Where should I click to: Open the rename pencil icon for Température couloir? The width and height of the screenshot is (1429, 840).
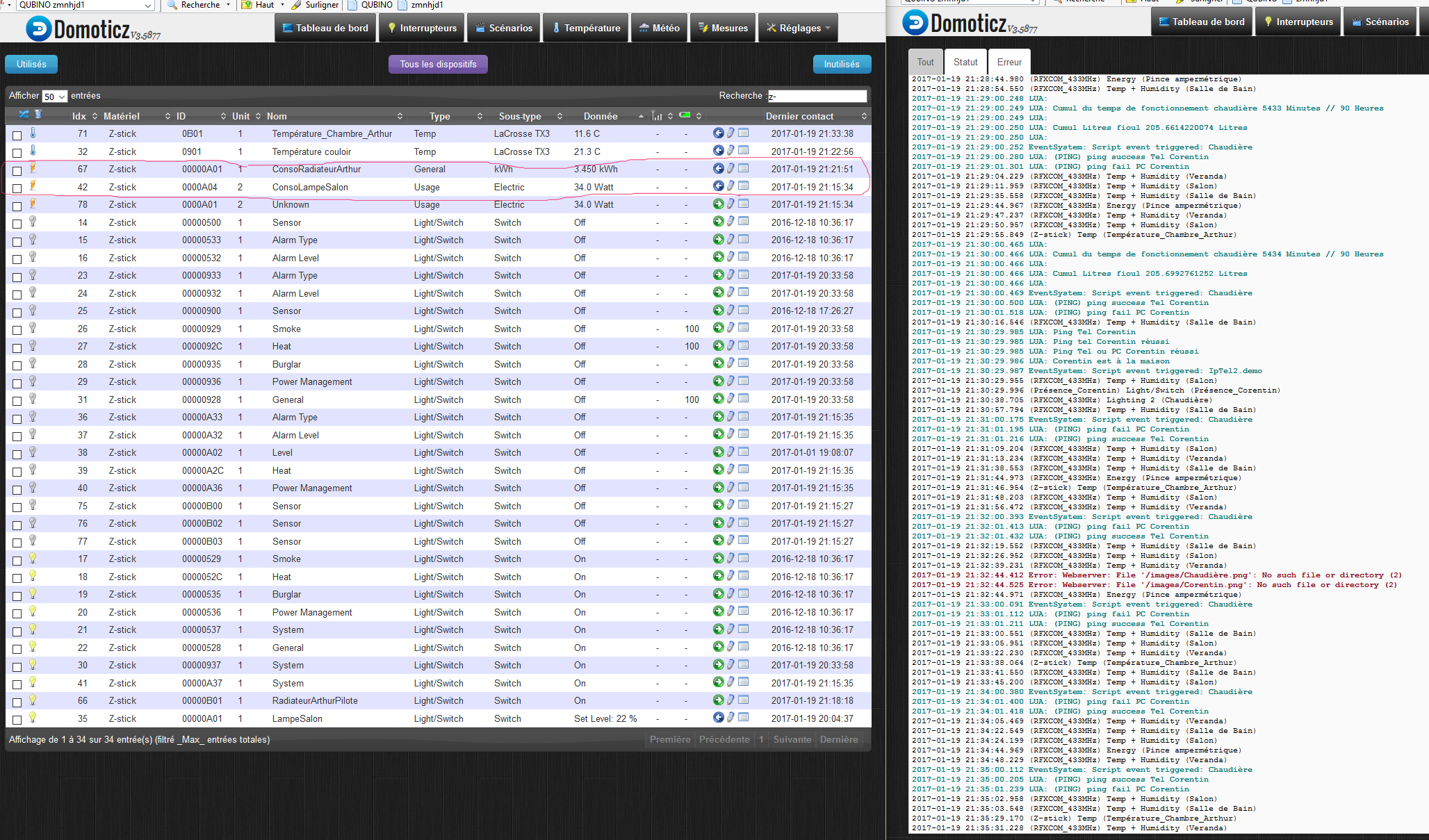[x=730, y=150]
